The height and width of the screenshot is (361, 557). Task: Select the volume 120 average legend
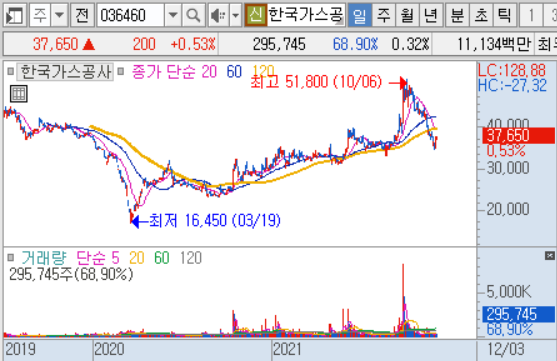[191, 258]
